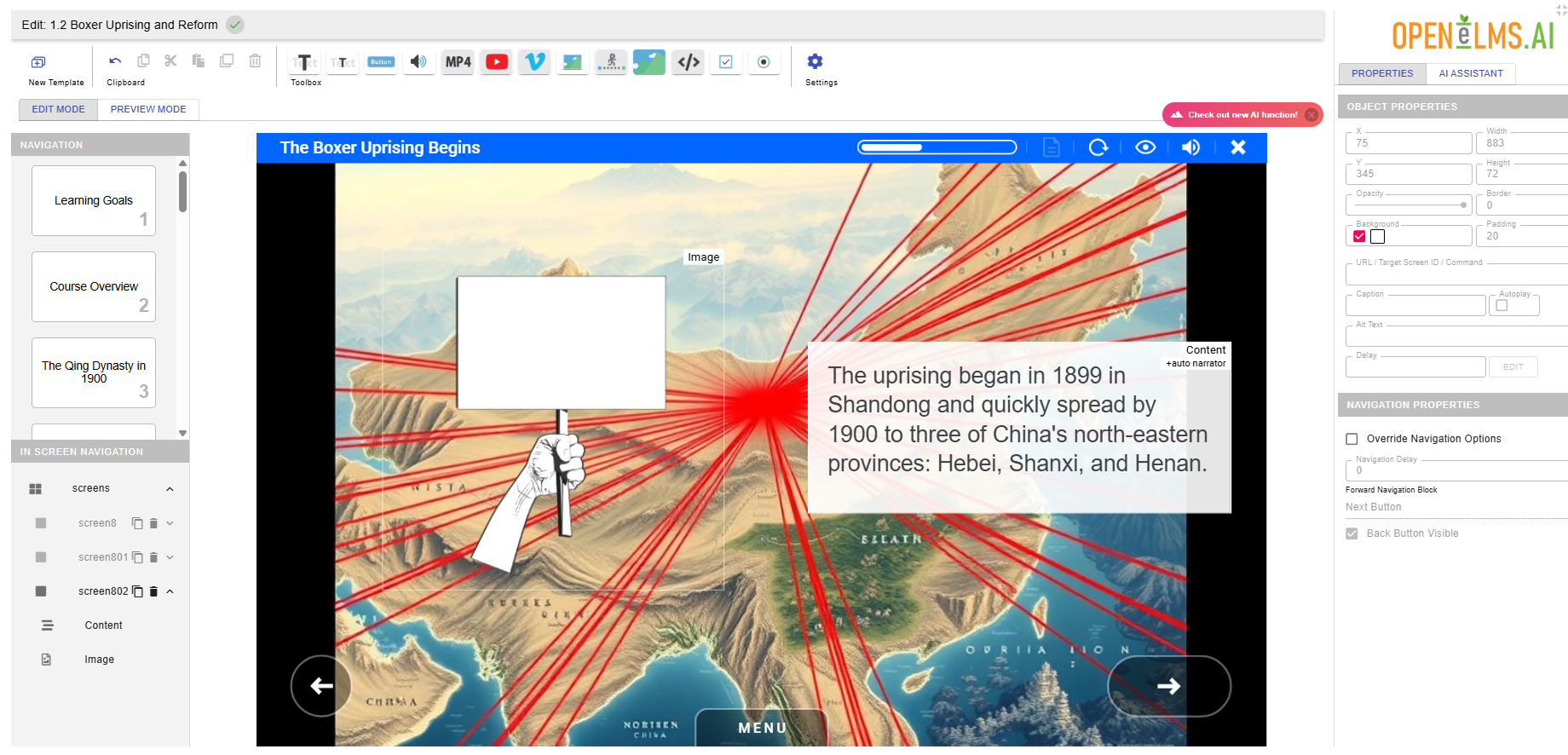Click the X position input field
Viewport: 1568px width, 755px height.
[x=1409, y=142]
